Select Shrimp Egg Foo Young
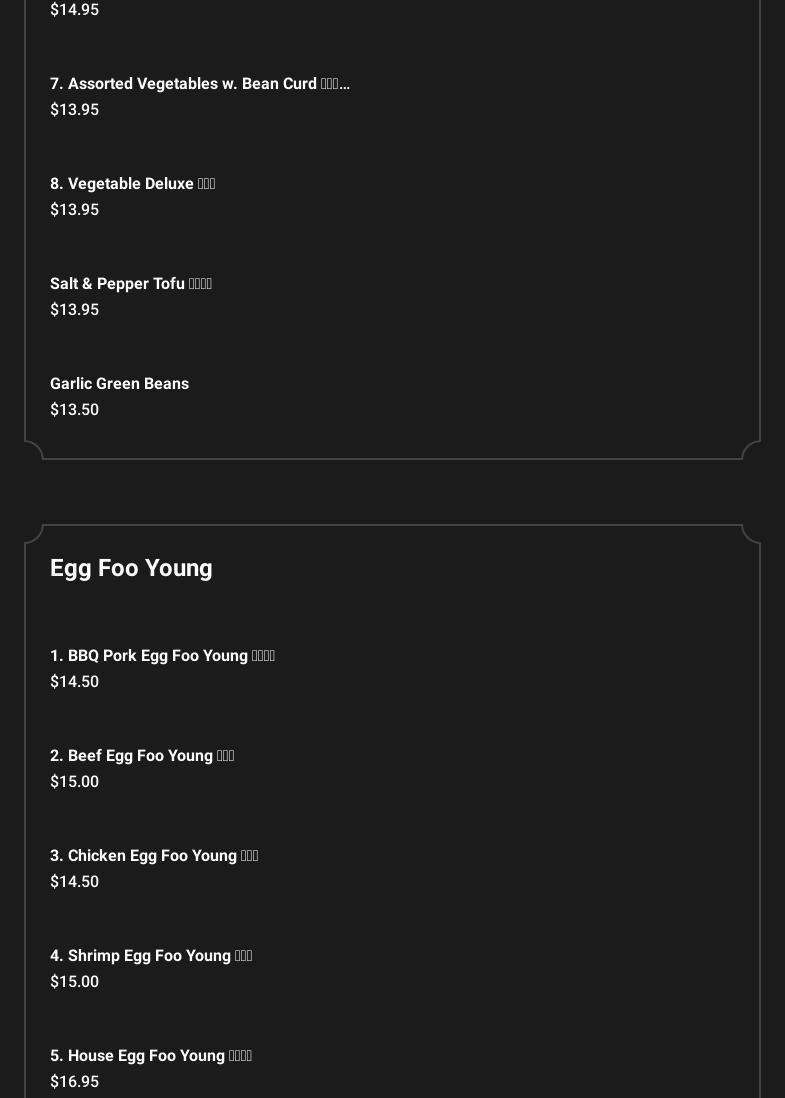The width and height of the screenshot is (785, 1098). [x=151, y=956]
